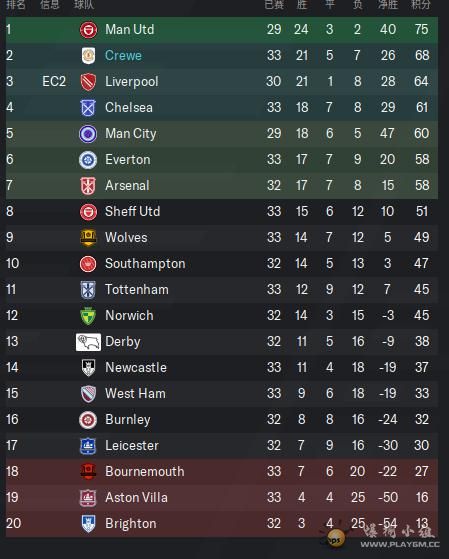Click the Newcastle club badge
This screenshot has height=559, width=449.
(88, 368)
